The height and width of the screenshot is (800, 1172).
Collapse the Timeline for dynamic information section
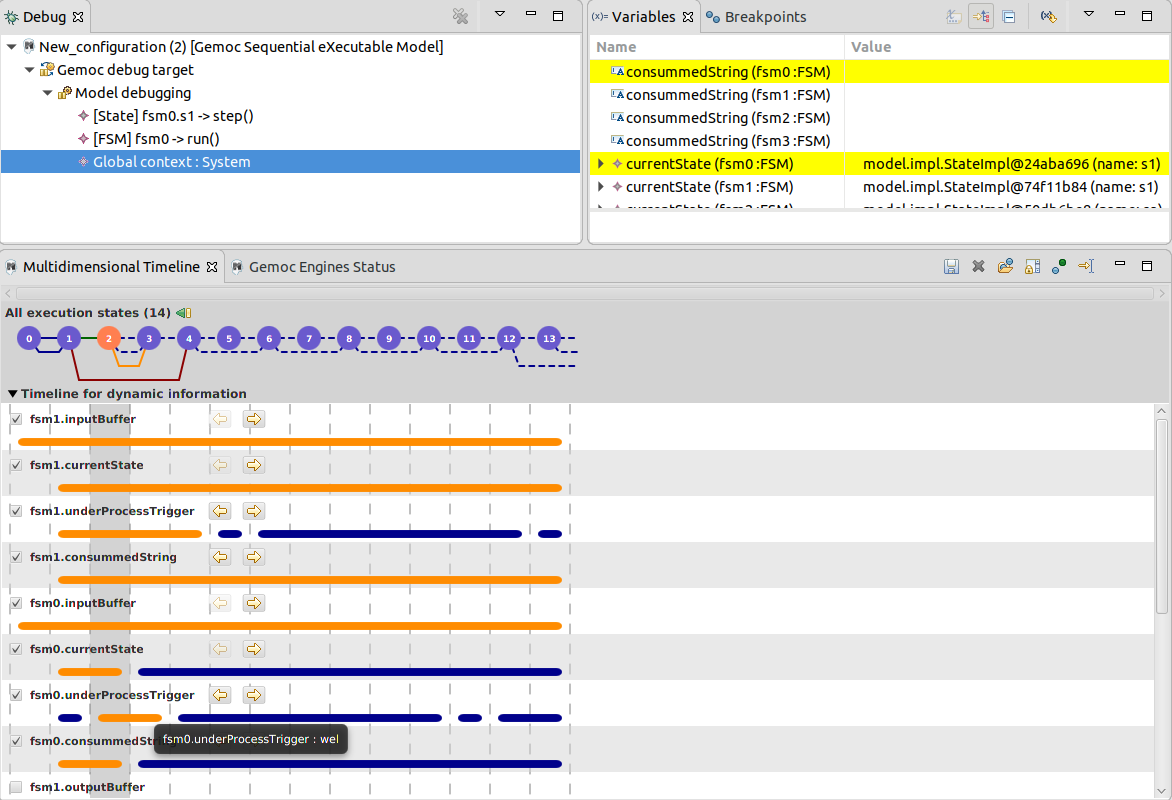(12, 393)
